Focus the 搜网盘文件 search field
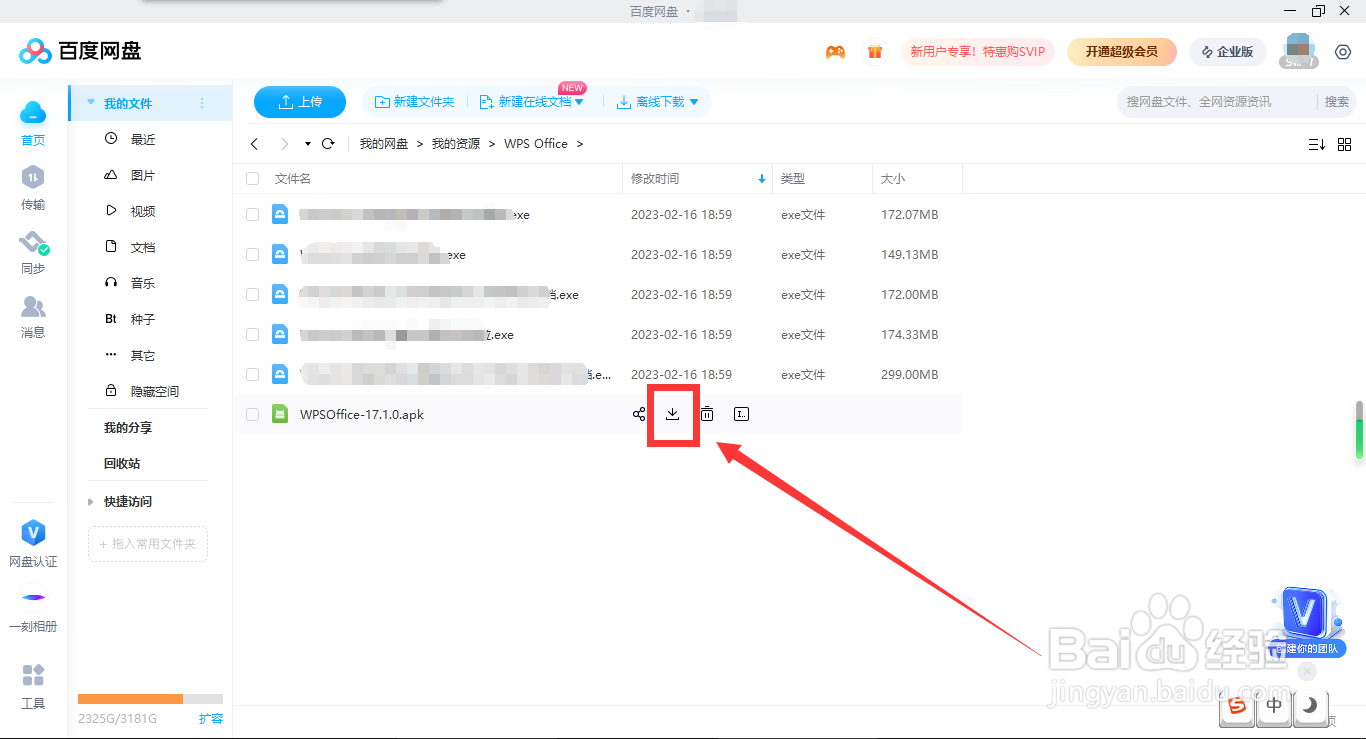This screenshot has height=739, width=1366. 1216,102
